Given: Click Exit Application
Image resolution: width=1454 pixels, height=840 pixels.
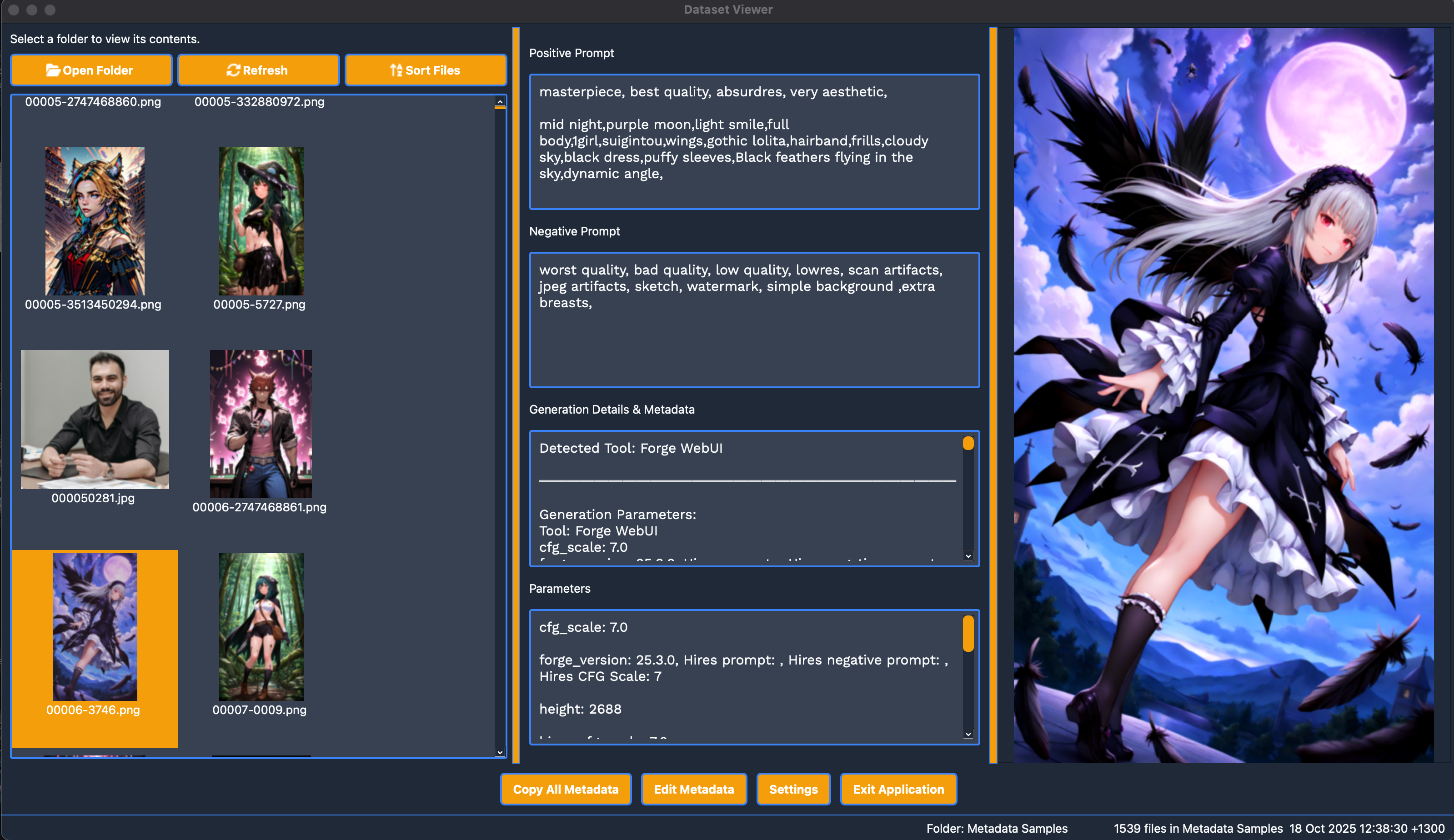Looking at the screenshot, I should pyautogui.click(x=898, y=789).
